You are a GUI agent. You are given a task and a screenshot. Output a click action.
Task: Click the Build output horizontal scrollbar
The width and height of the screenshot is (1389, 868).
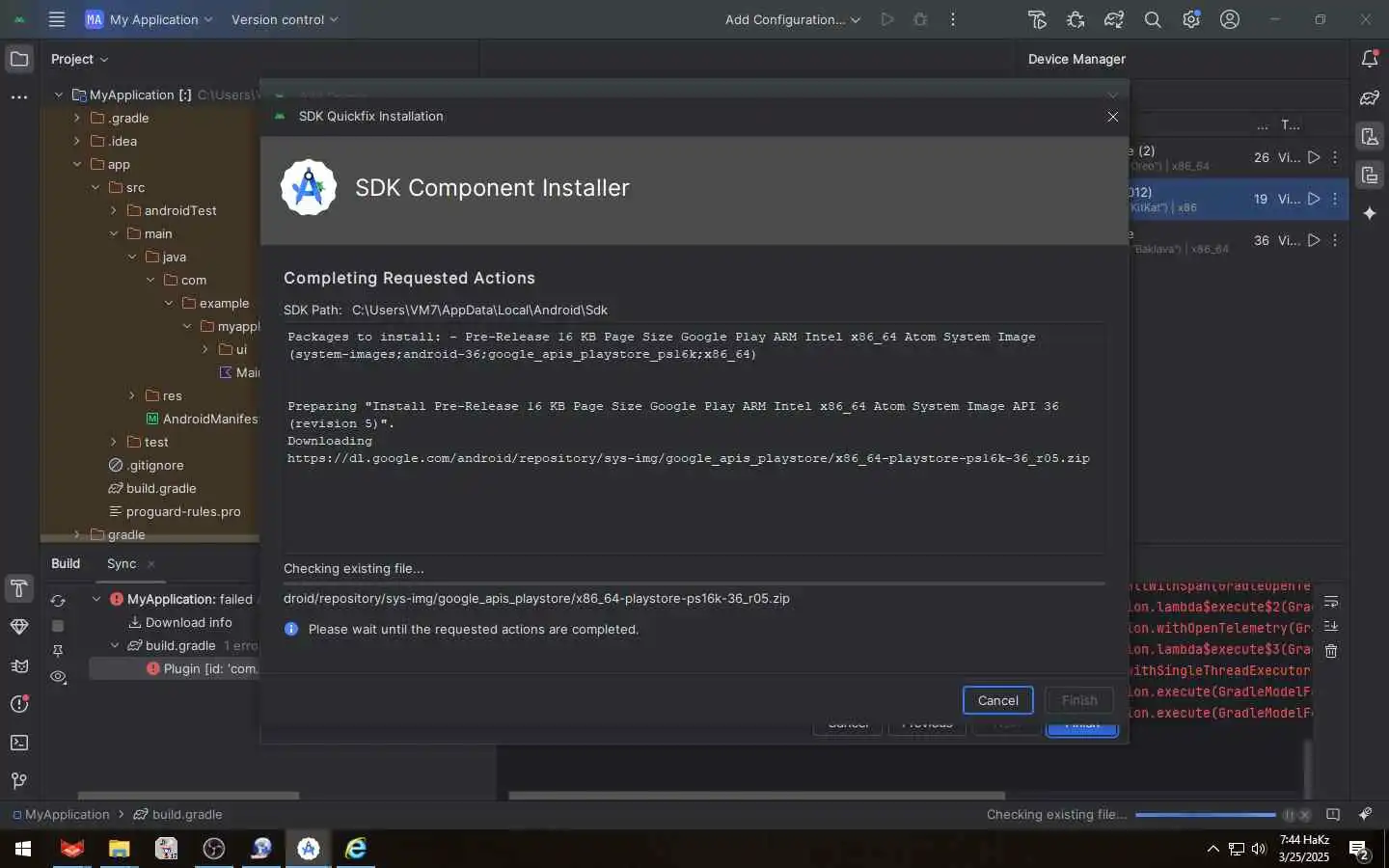pyautogui.click(x=757, y=796)
